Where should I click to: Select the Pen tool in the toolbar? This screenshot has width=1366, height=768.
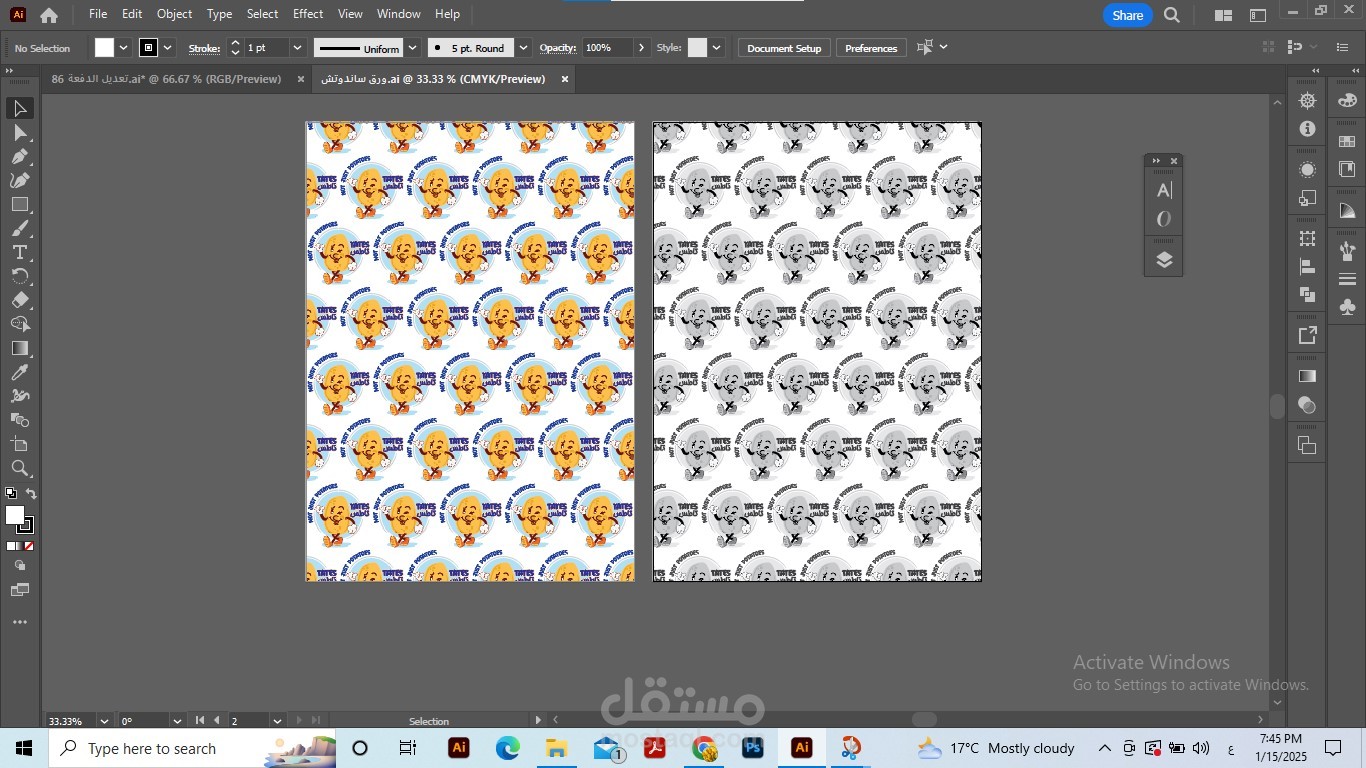click(x=19, y=156)
